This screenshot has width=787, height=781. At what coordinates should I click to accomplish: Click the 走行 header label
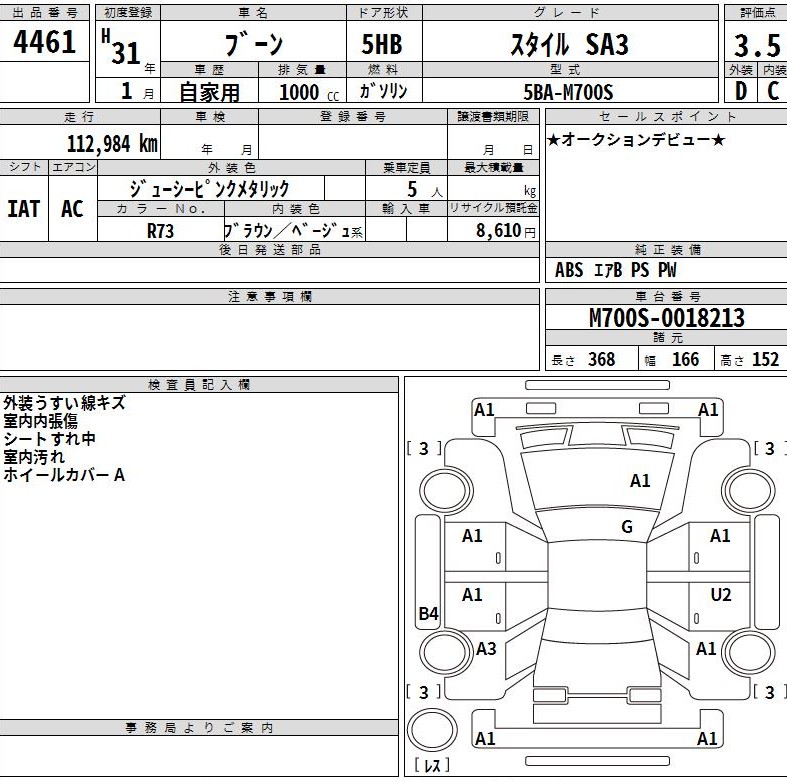tap(79, 117)
